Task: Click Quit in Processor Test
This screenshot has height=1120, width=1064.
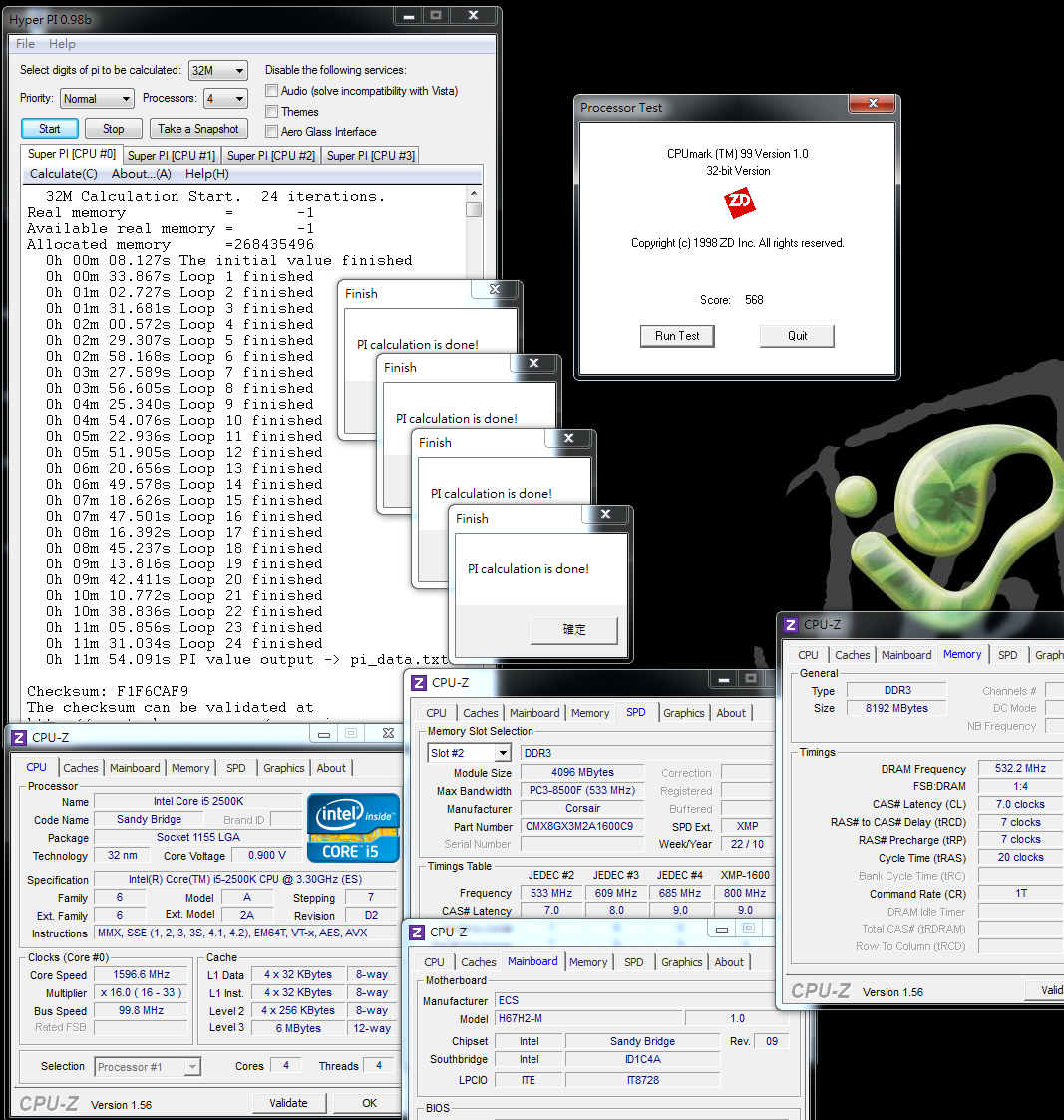Action: (797, 336)
